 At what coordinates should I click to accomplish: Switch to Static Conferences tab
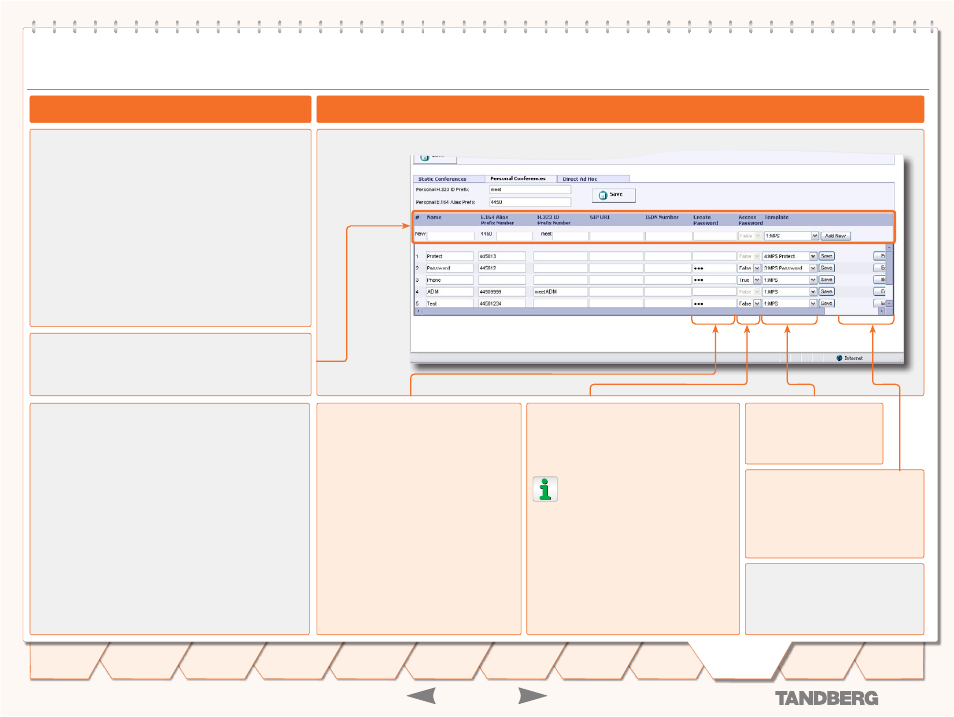click(449, 179)
